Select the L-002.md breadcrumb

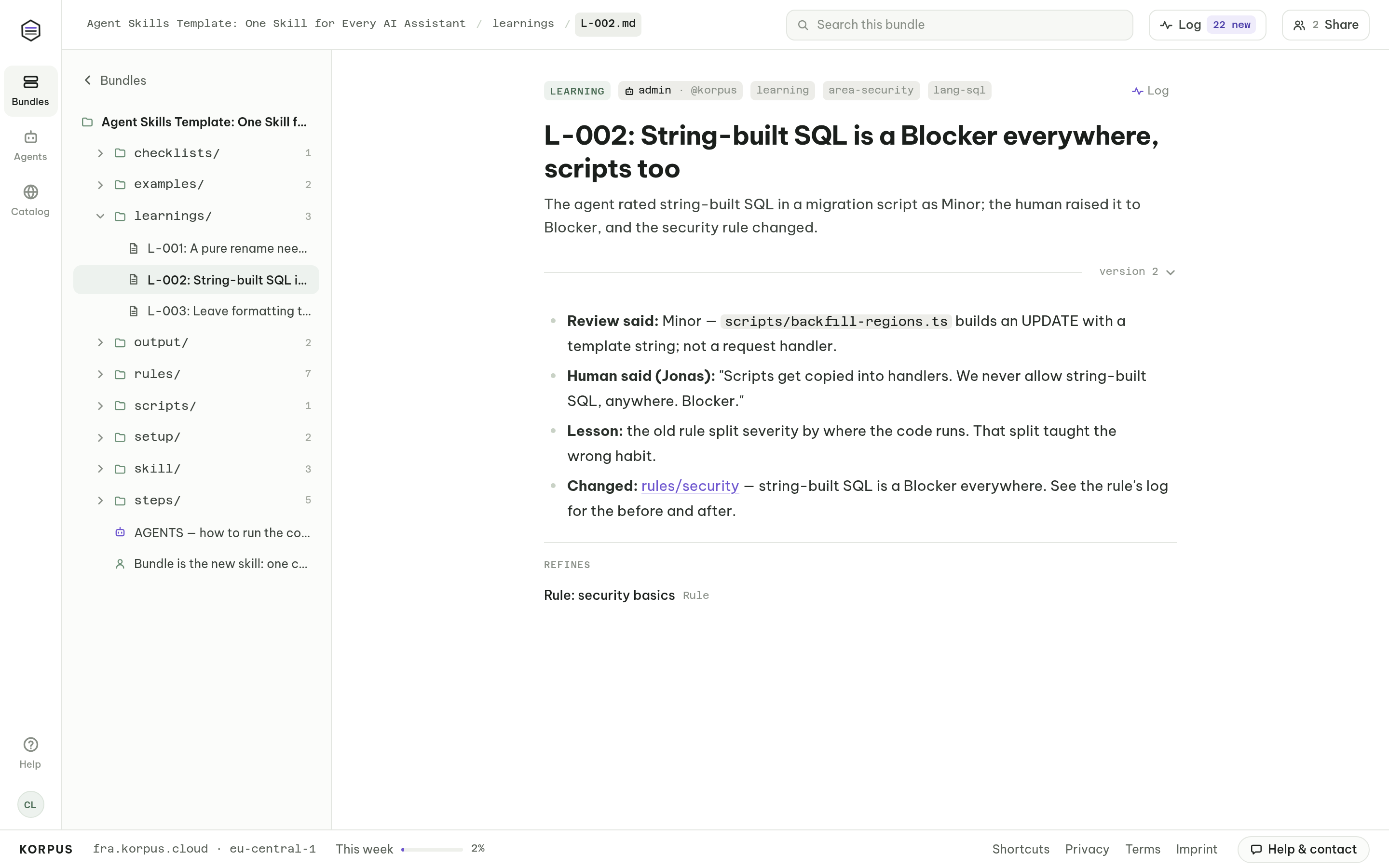(x=608, y=24)
